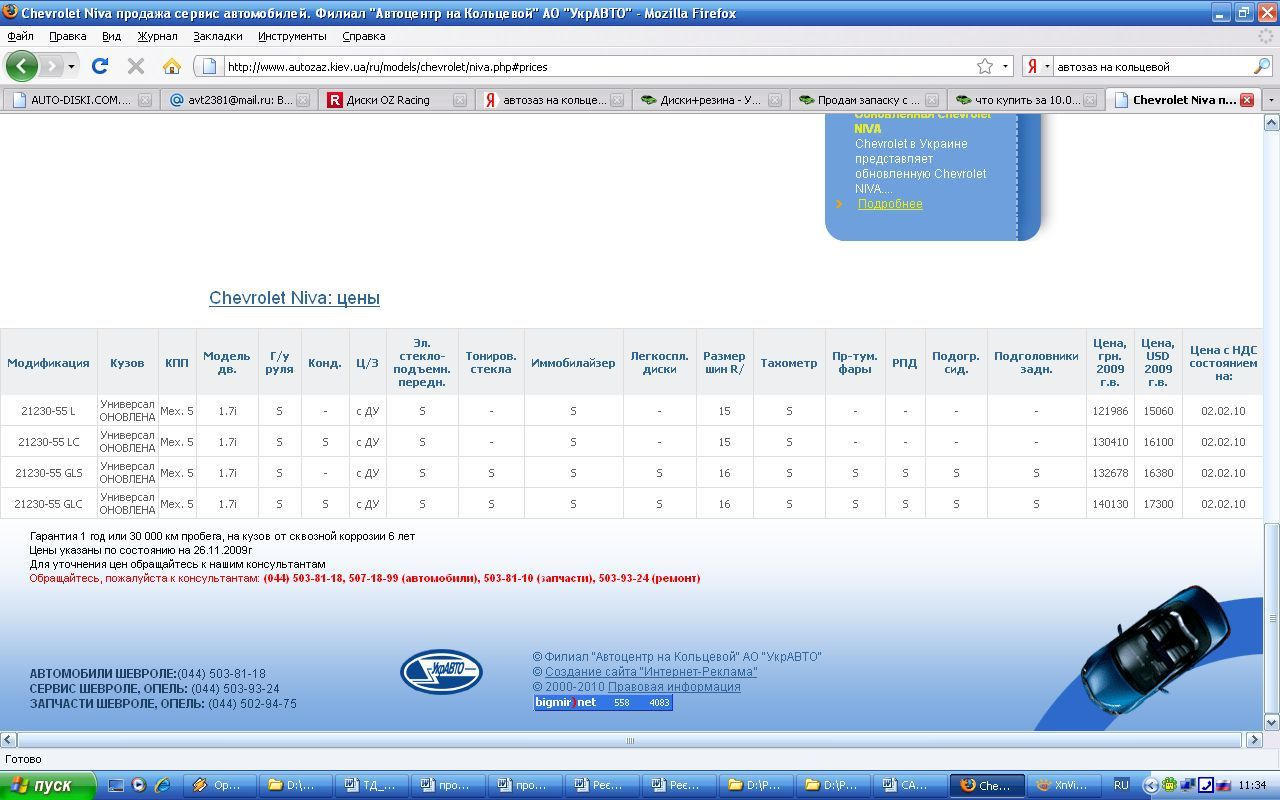
Task: Open the back/forward history dropdown arrow
Action: [x=71, y=66]
